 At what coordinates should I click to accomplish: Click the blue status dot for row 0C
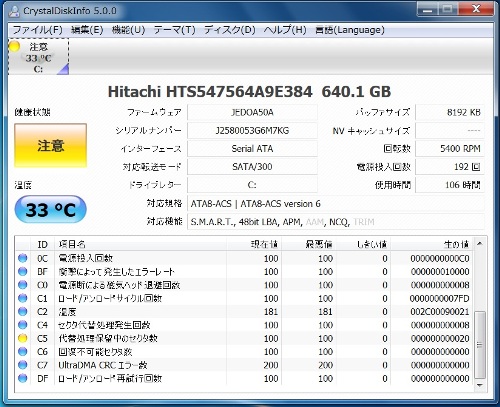23,258
